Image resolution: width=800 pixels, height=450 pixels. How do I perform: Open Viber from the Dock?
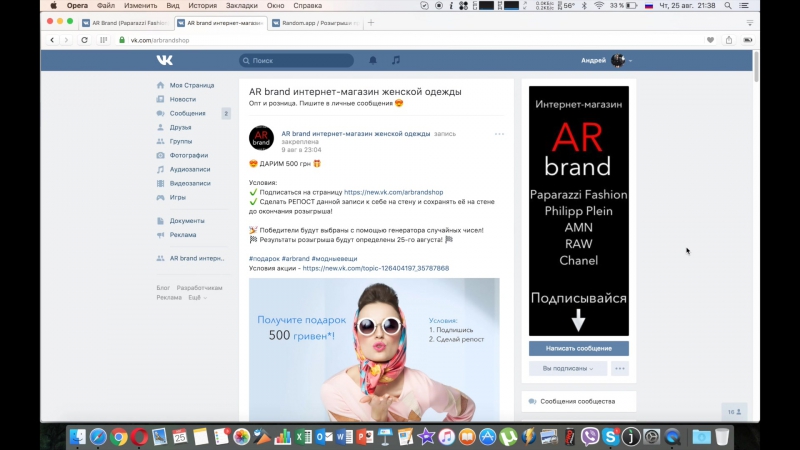coord(590,437)
